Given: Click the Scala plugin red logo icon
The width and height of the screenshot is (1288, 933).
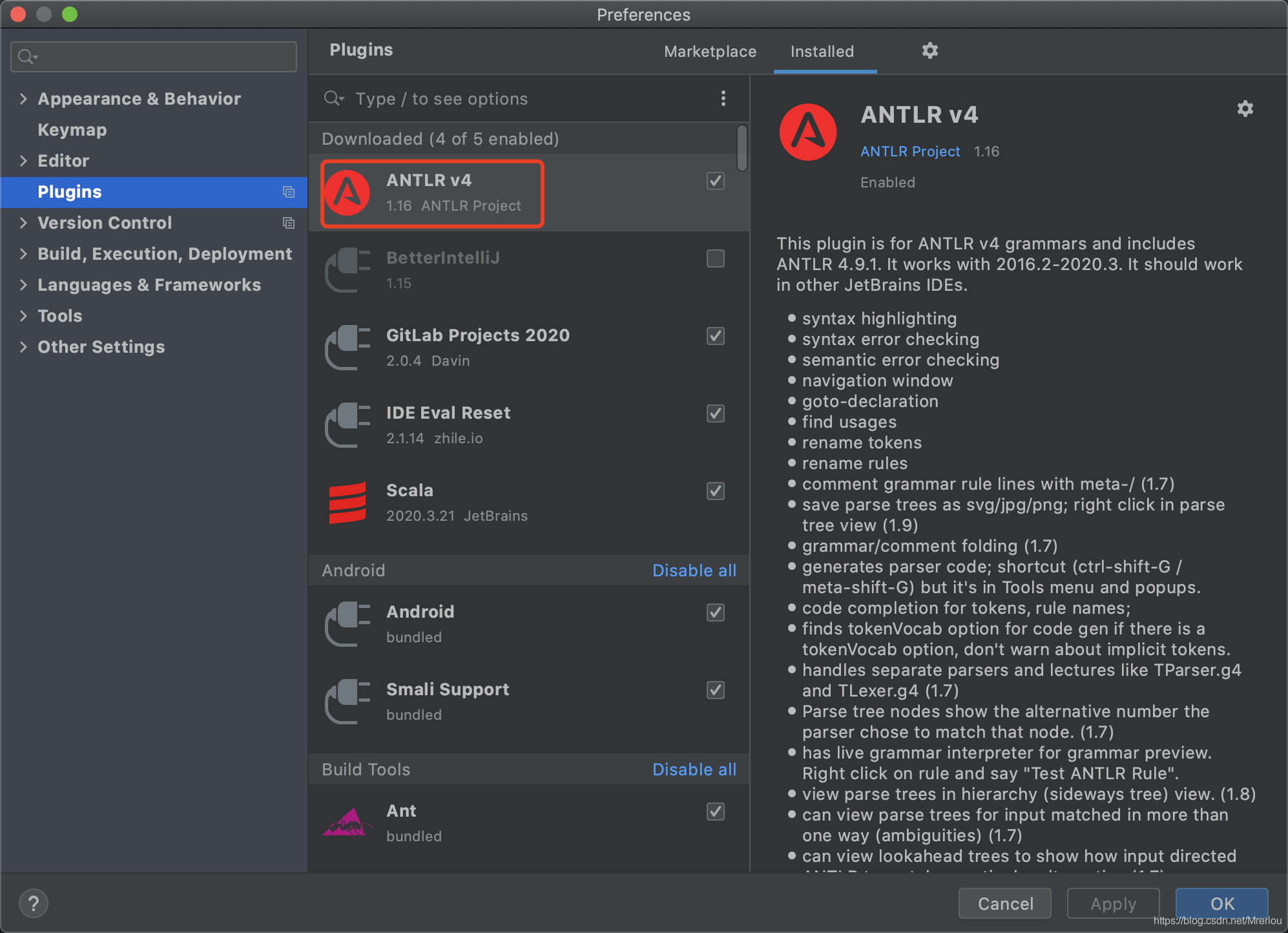Looking at the screenshot, I should coord(348,503).
